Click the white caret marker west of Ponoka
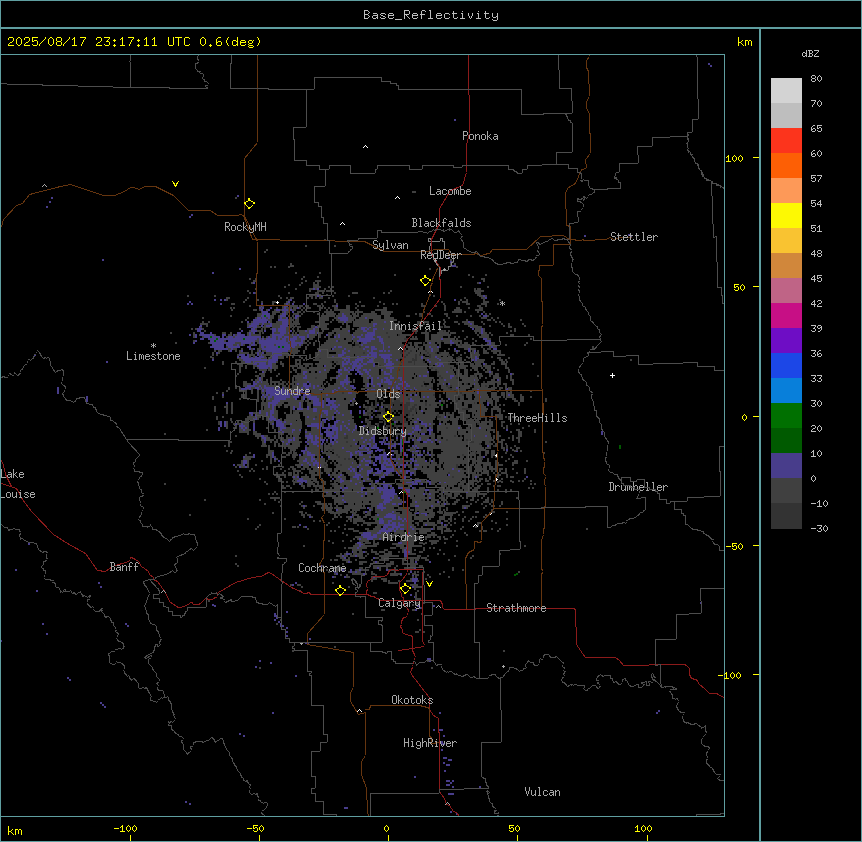 pos(365,147)
